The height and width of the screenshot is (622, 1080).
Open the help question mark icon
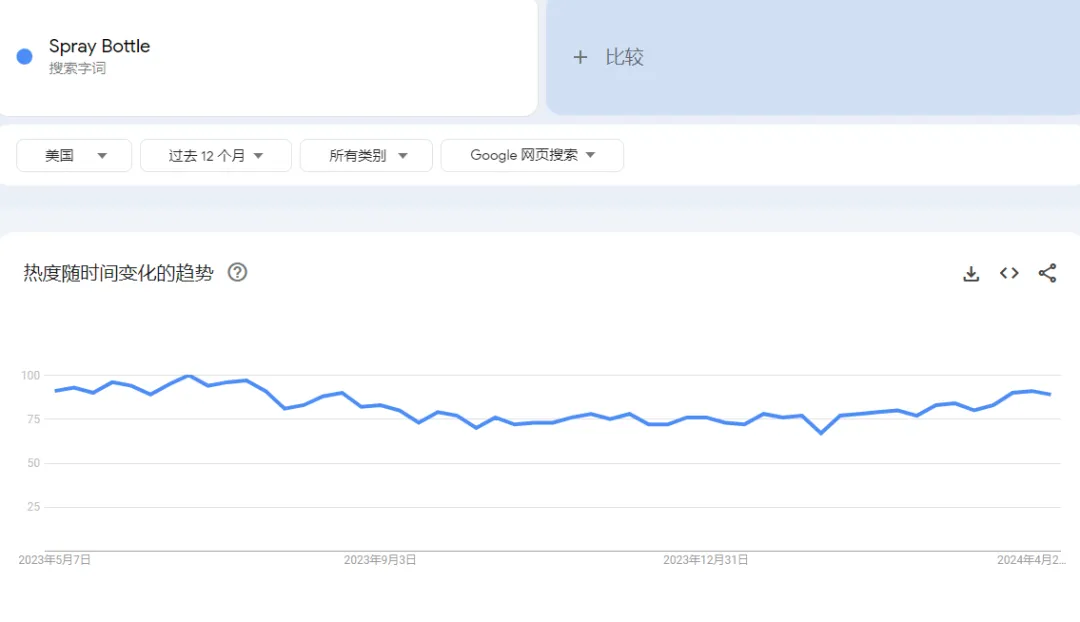click(237, 272)
